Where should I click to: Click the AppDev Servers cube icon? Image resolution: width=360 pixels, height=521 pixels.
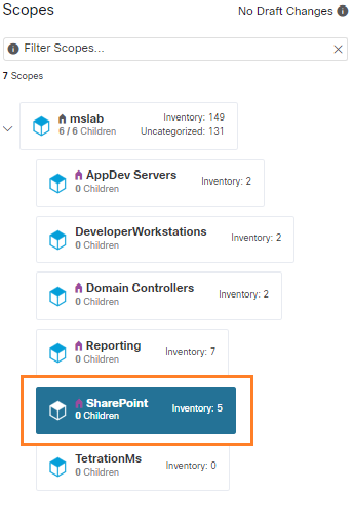point(58,183)
